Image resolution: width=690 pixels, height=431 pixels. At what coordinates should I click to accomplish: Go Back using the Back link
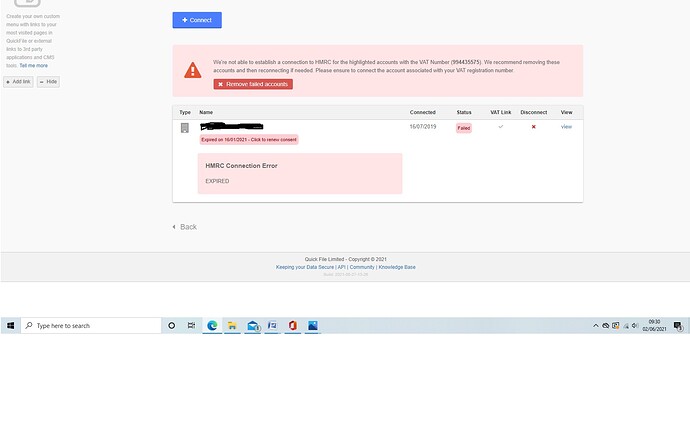pyautogui.click(x=185, y=227)
